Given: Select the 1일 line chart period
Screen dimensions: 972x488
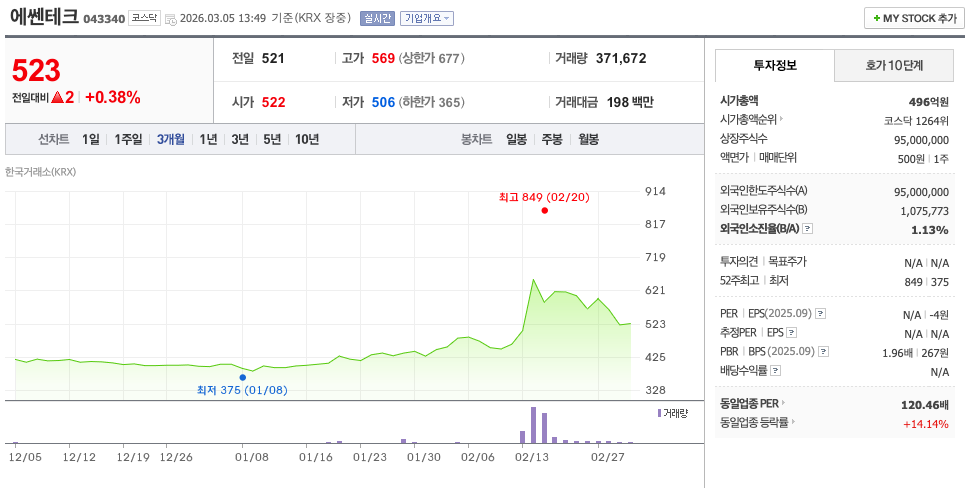Looking at the screenshot, I should coord(91,140).
